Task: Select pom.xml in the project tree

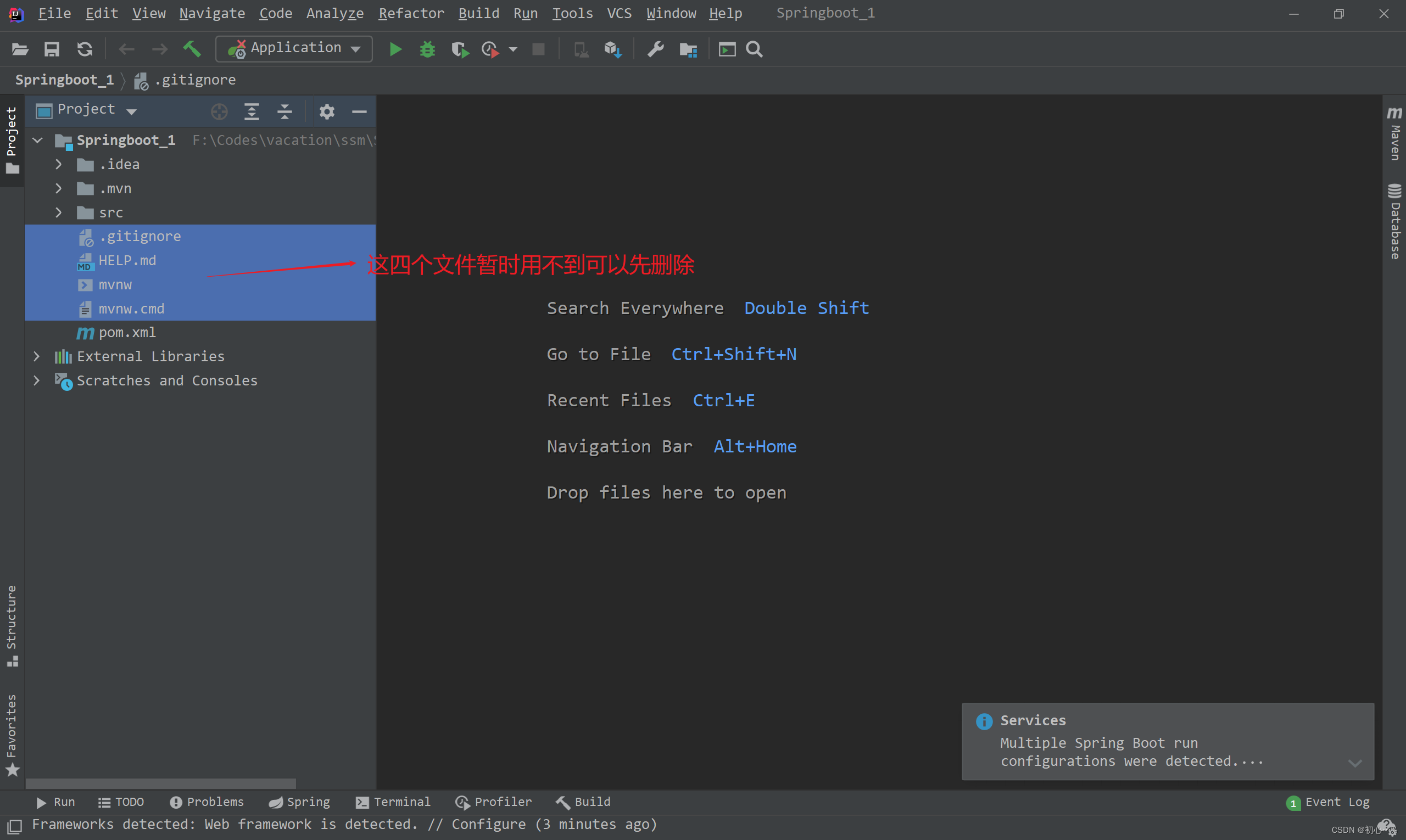Action: [x=127, y=332]
